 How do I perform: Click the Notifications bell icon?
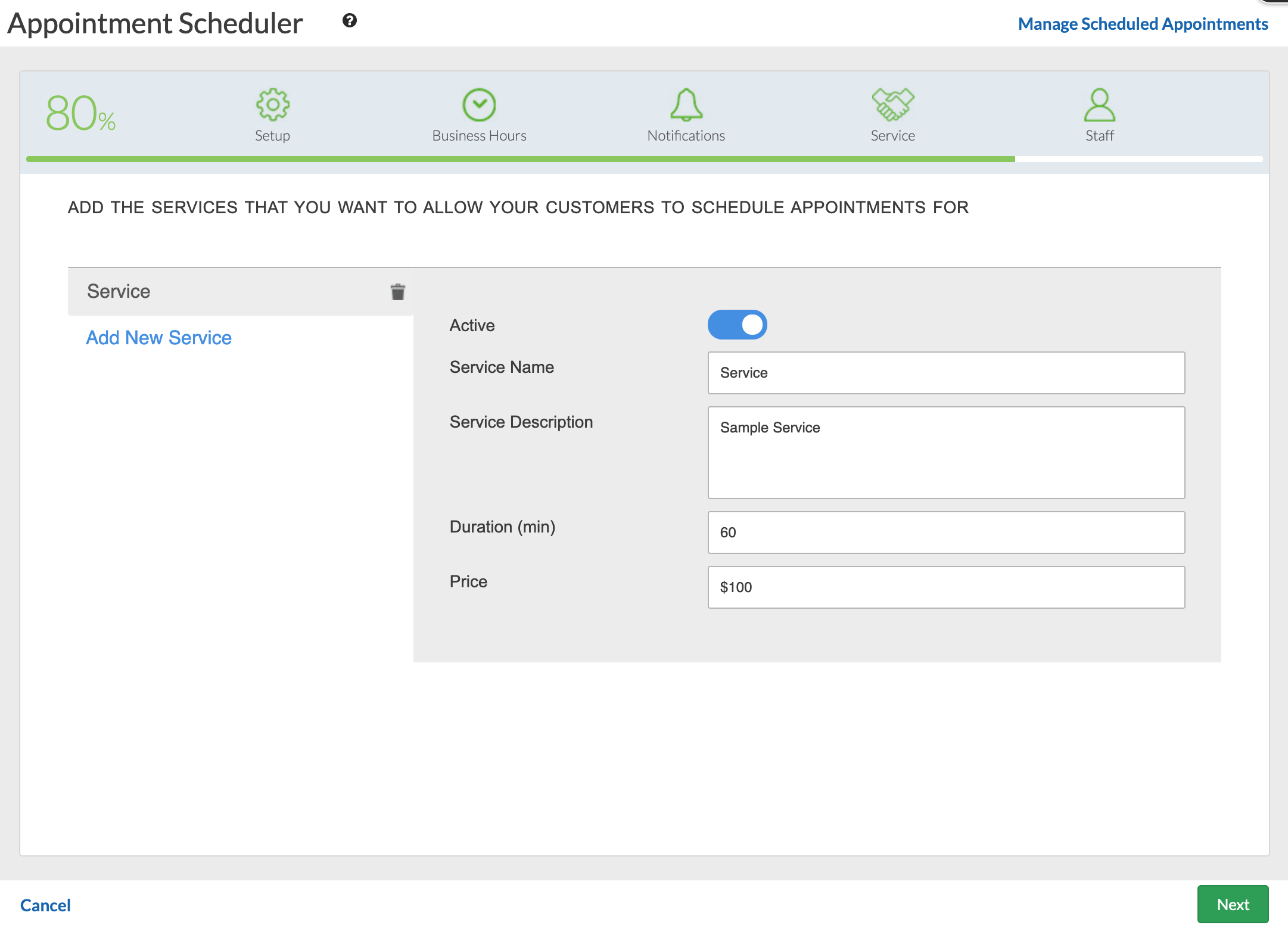(x=686, y=105)
